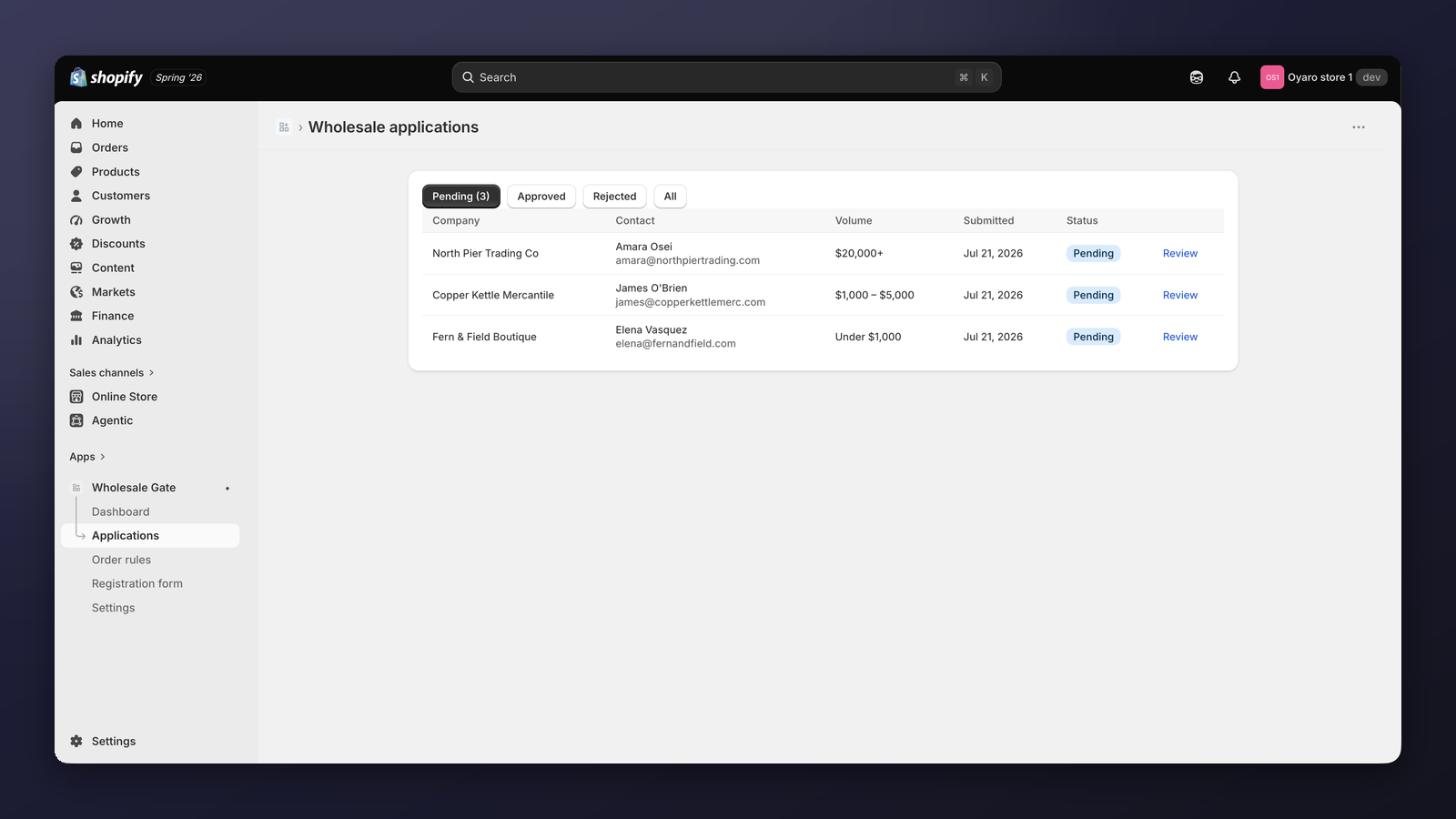Switch to the Rejected tab
1456x819 pixels.
point(615,197)
